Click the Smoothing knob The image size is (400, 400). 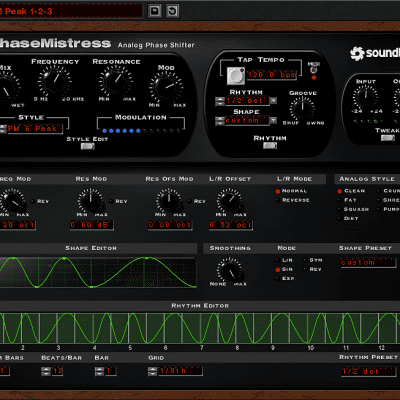pos(230,270)
